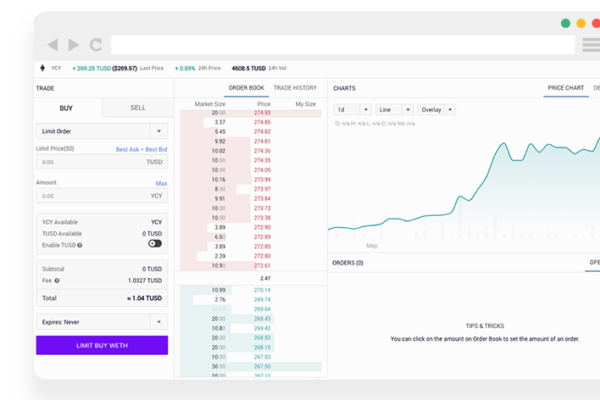Click the 274.85 ask price

[262, 122]
